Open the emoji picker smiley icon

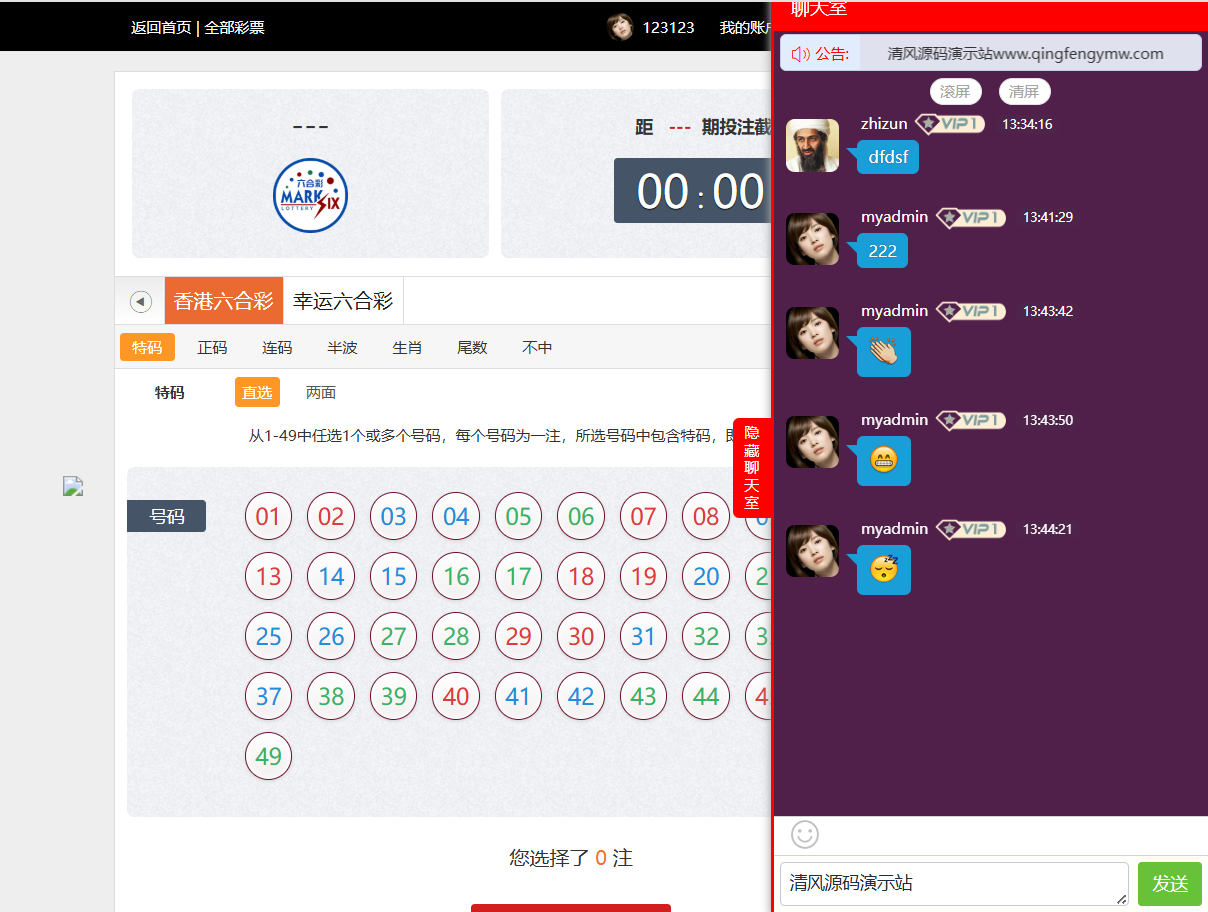pos(805,834)
